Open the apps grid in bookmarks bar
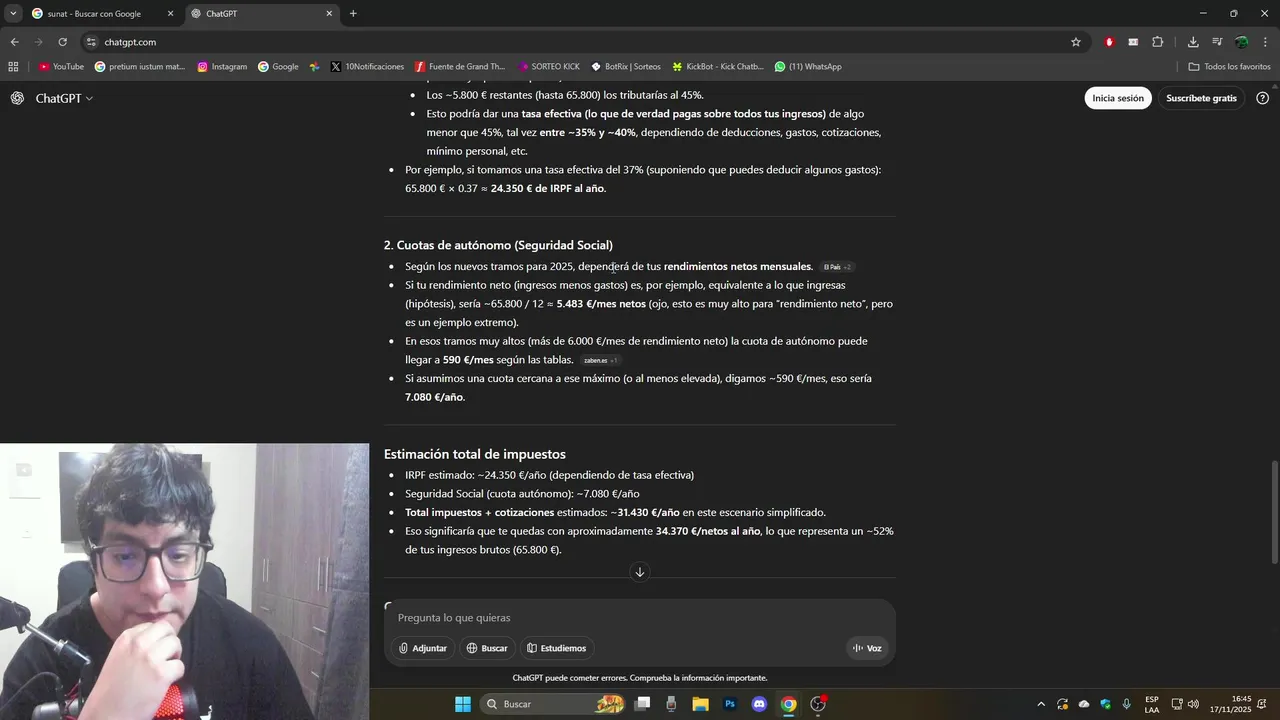 (13, 67)
